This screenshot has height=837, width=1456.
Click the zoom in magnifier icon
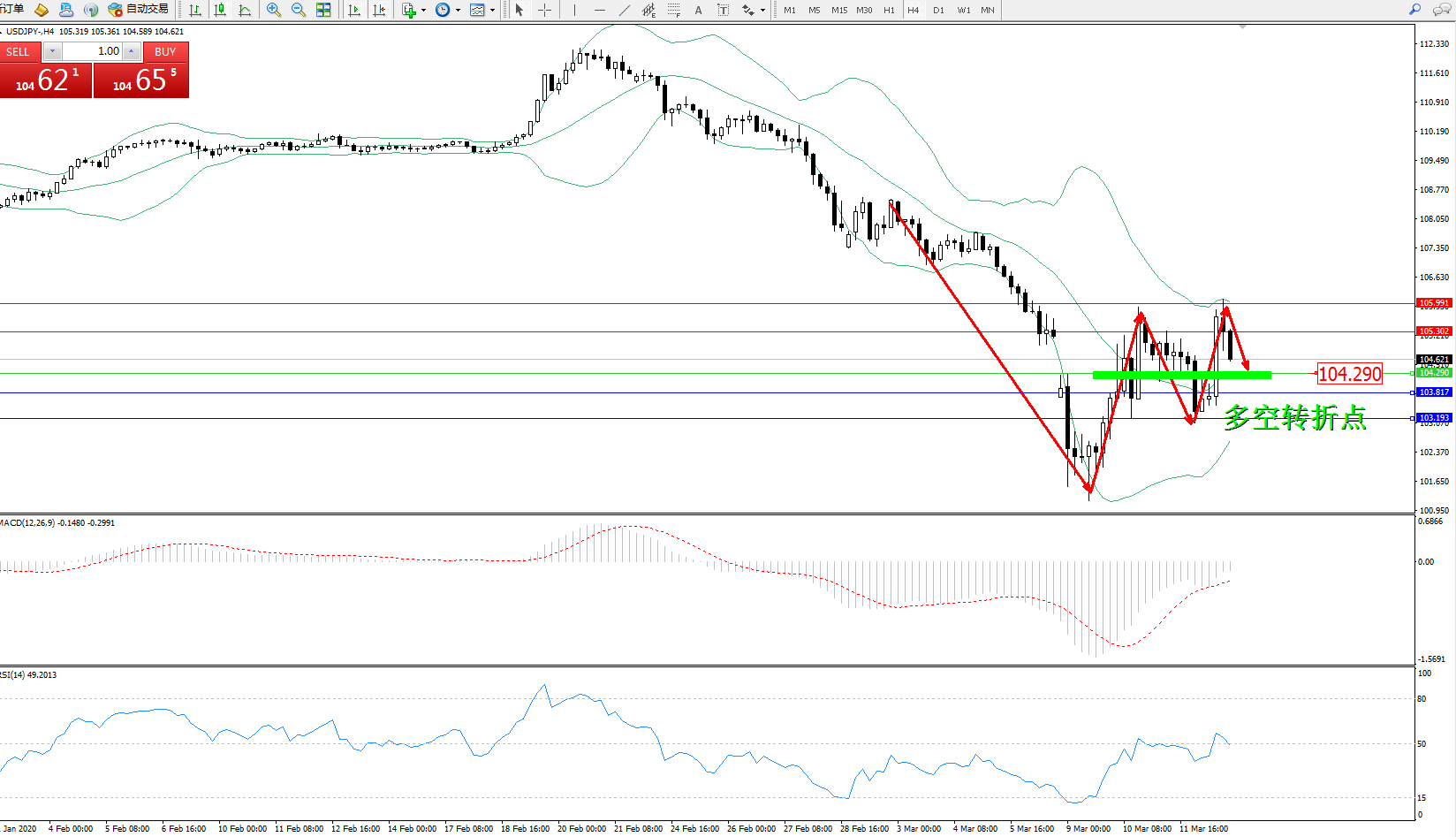tap(274, 10)
